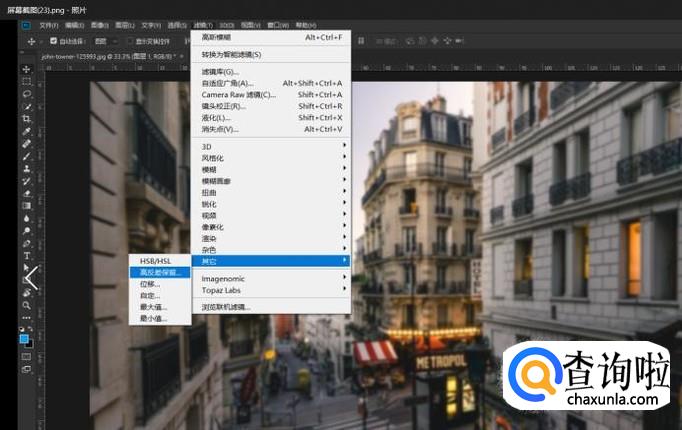682x430 pixels.
Task: Select the Lasso tool
Action: pyautogui.click(x=26, y=93)
